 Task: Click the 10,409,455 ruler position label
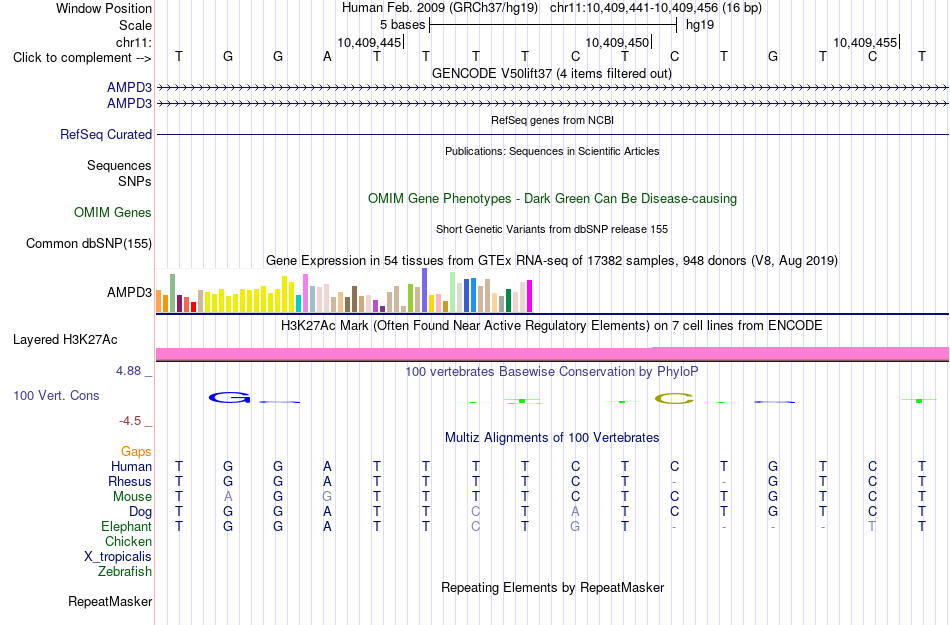coord(865,42)
